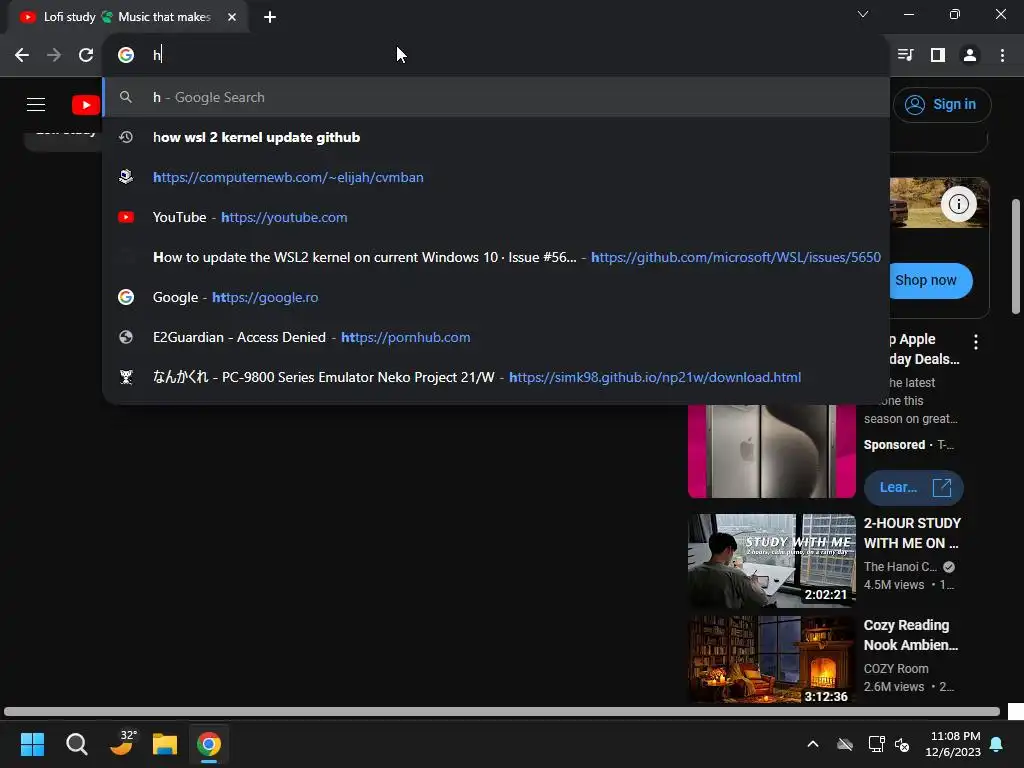Click the vertical page scrollbar
The height and width of the screenshot is (768, 1024).
click(1016, 256)
